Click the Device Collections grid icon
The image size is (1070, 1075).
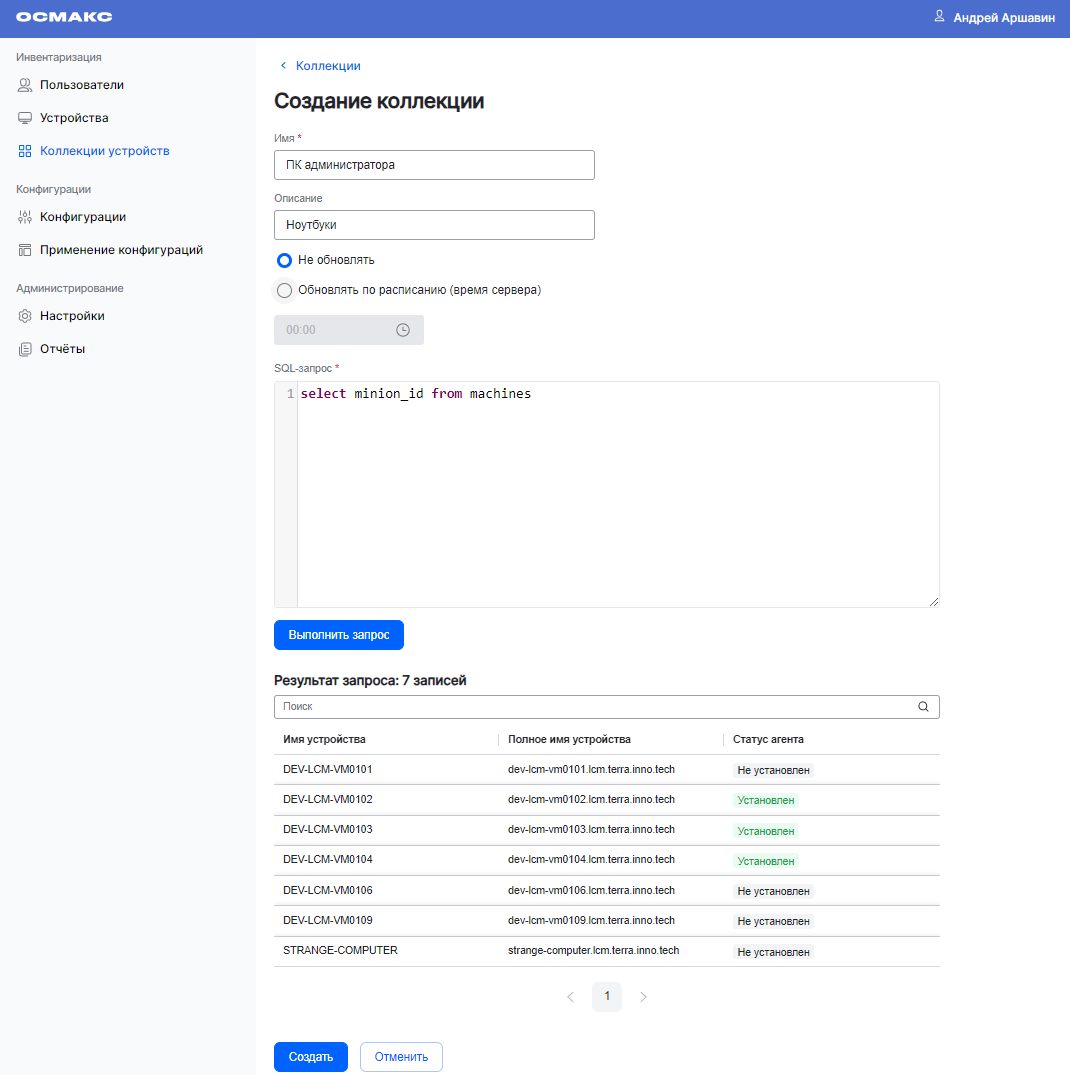[x=25, y=151]
